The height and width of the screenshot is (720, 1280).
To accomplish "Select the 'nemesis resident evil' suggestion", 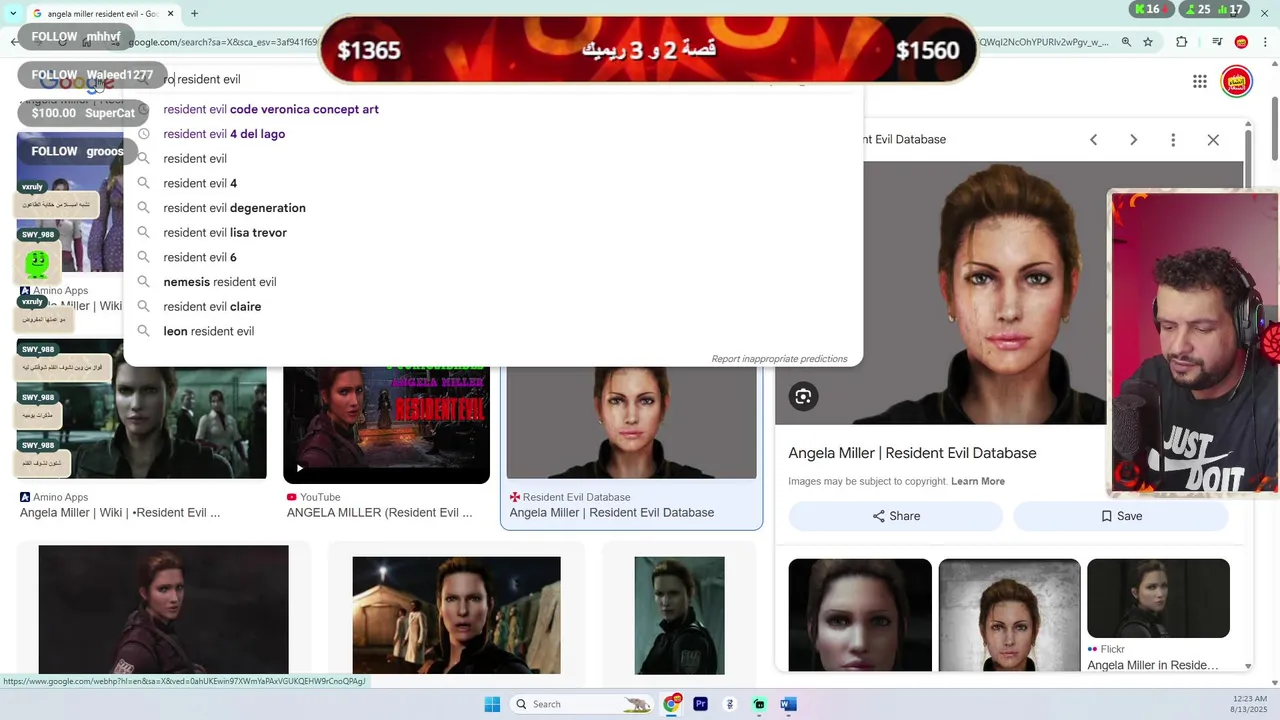I will point(220,282).
